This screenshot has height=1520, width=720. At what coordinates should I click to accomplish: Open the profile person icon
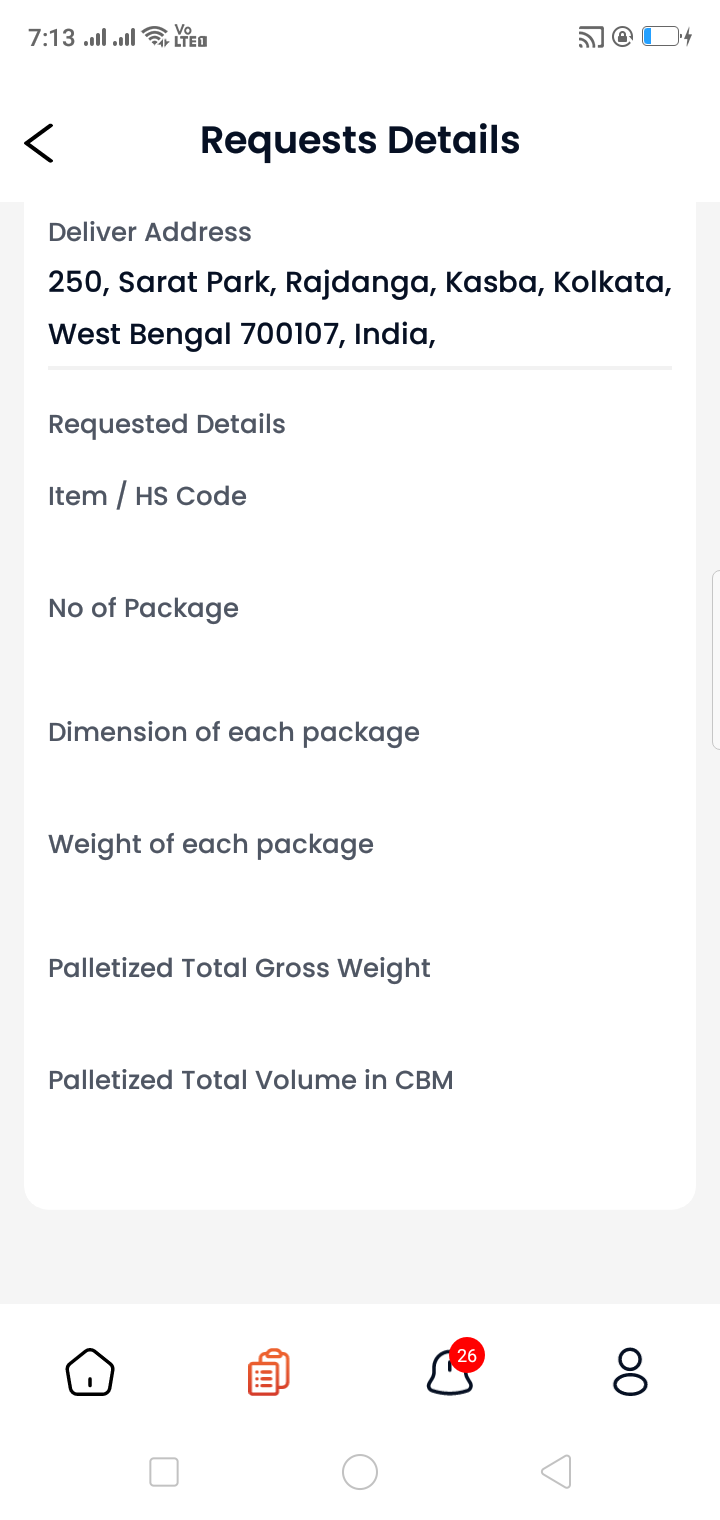tap(630, 1371)
